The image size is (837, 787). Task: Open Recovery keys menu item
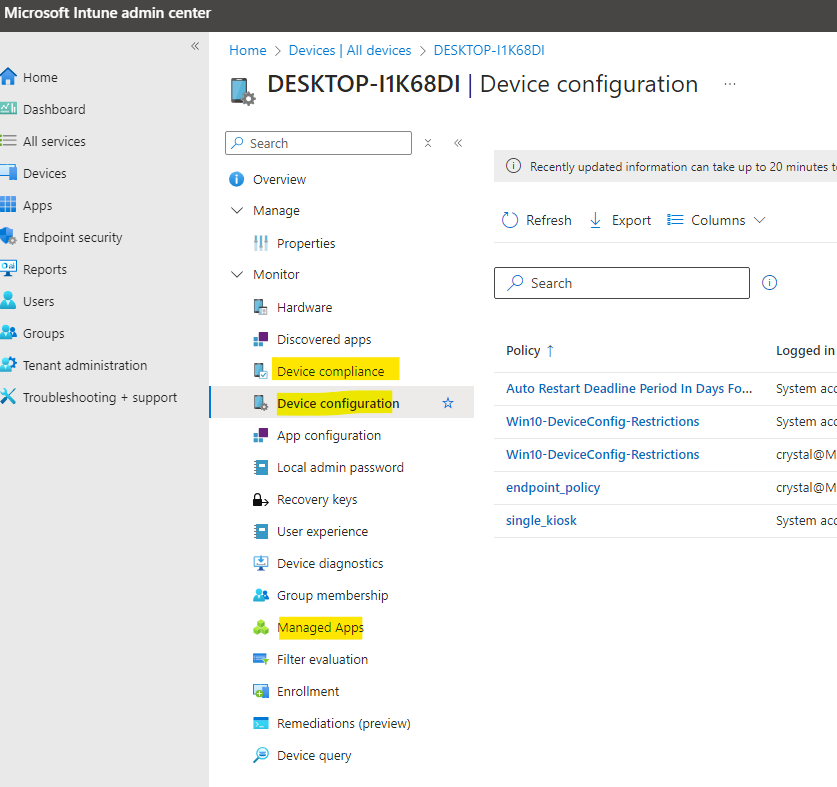click(x=317, y=500)
